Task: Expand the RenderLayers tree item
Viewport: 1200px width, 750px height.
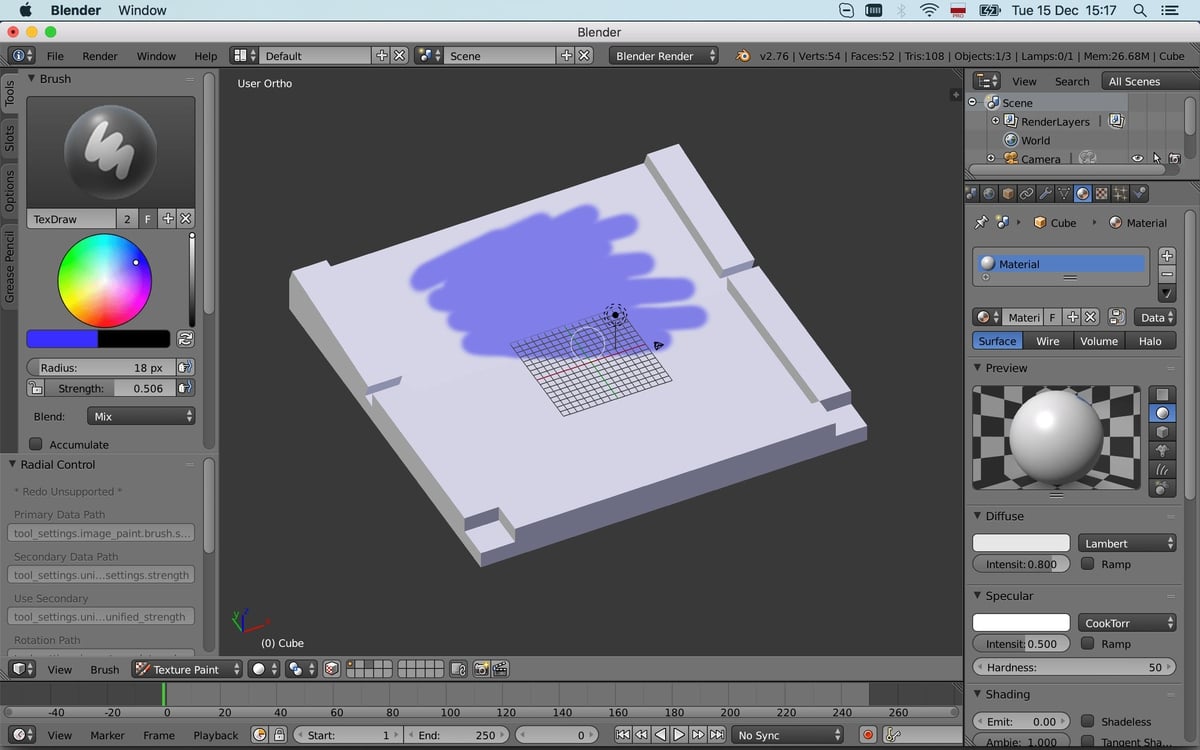Action: coord(995,121)
